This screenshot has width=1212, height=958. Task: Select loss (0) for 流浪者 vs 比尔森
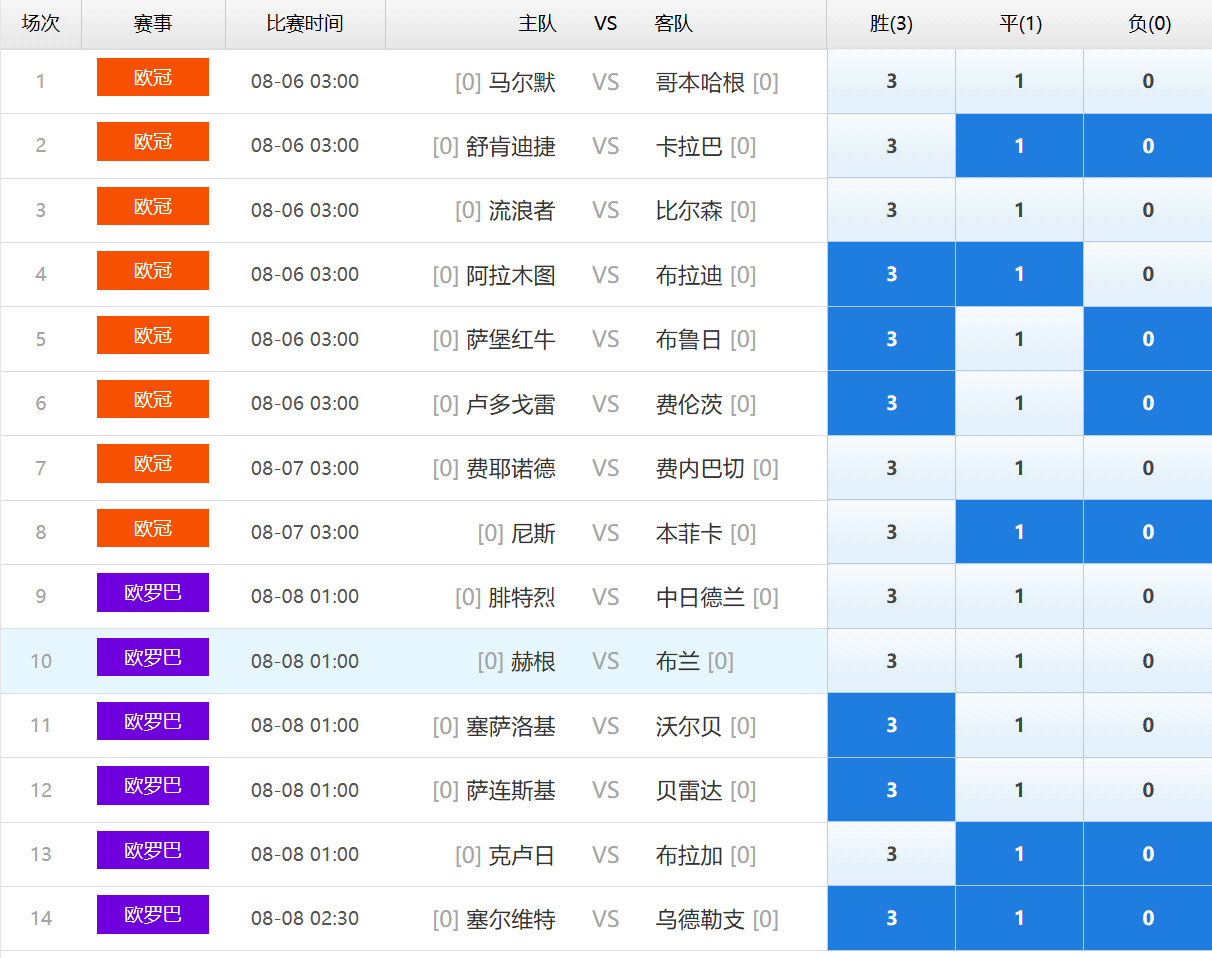[x=1148, y=210]
